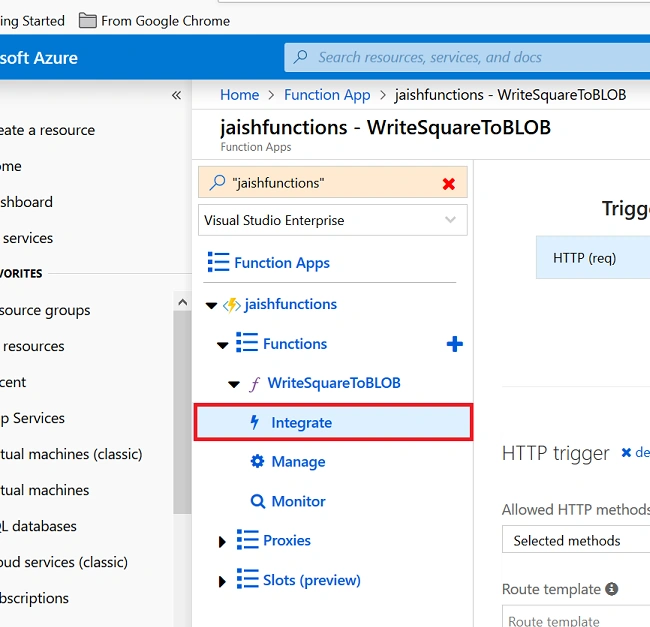Screen dimensions: 650x627
Task: Click the magnifier icon in function search box
Action: (x=217, y=182)
